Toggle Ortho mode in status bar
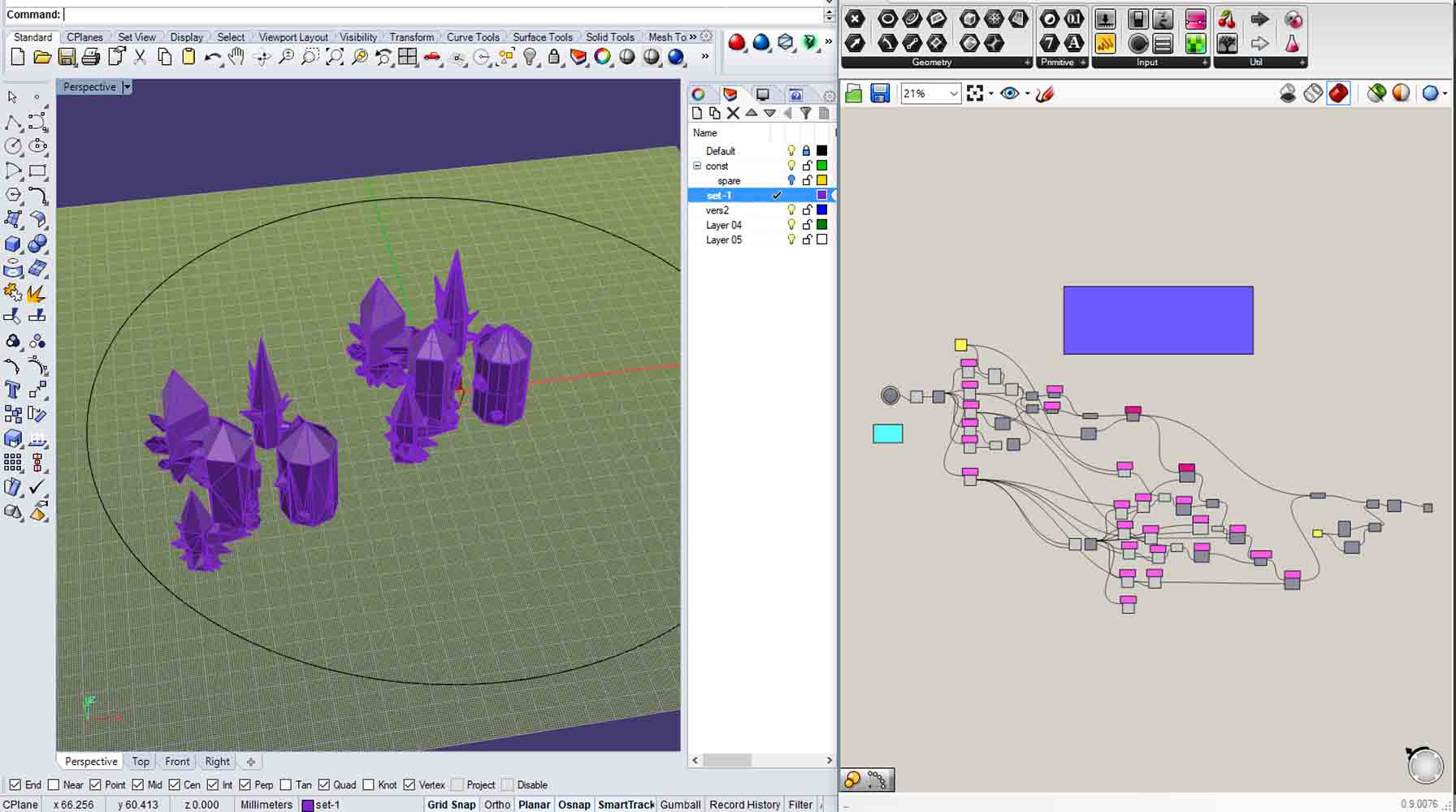 point(497,804)
